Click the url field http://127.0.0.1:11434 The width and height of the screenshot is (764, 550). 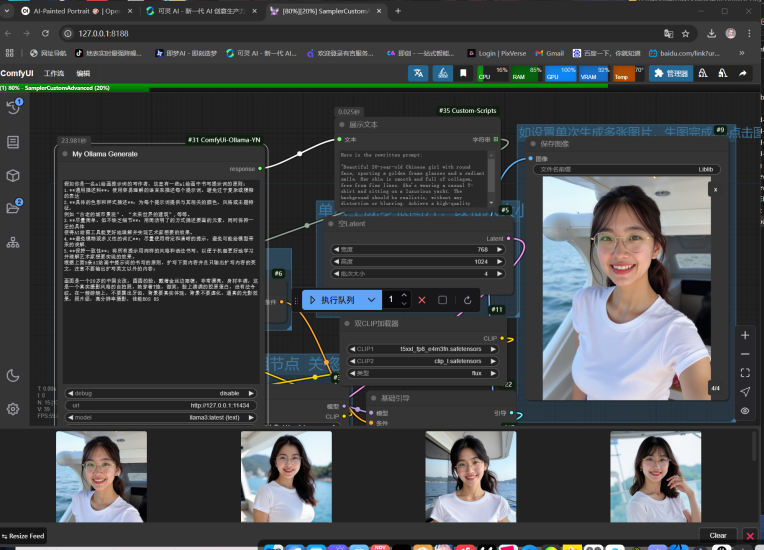coord(161,405)
